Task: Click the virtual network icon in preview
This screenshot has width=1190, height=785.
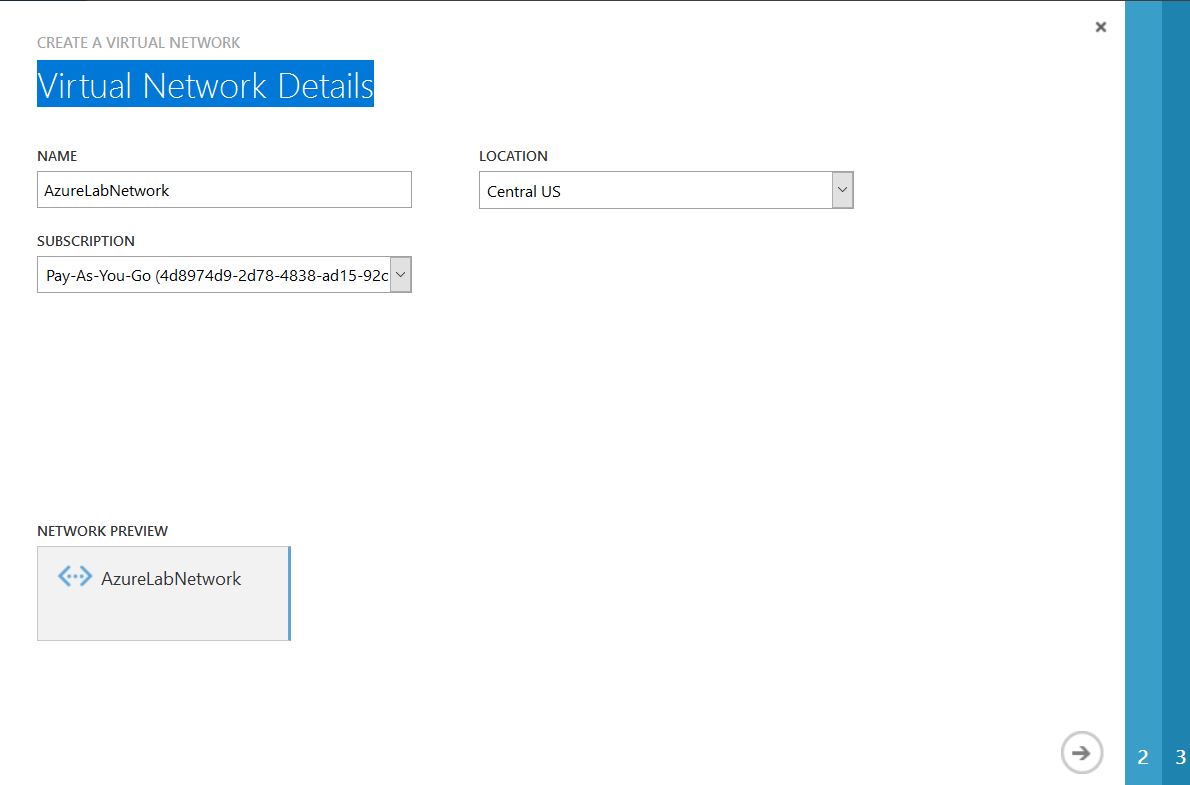Action: [x=75, y=577]
